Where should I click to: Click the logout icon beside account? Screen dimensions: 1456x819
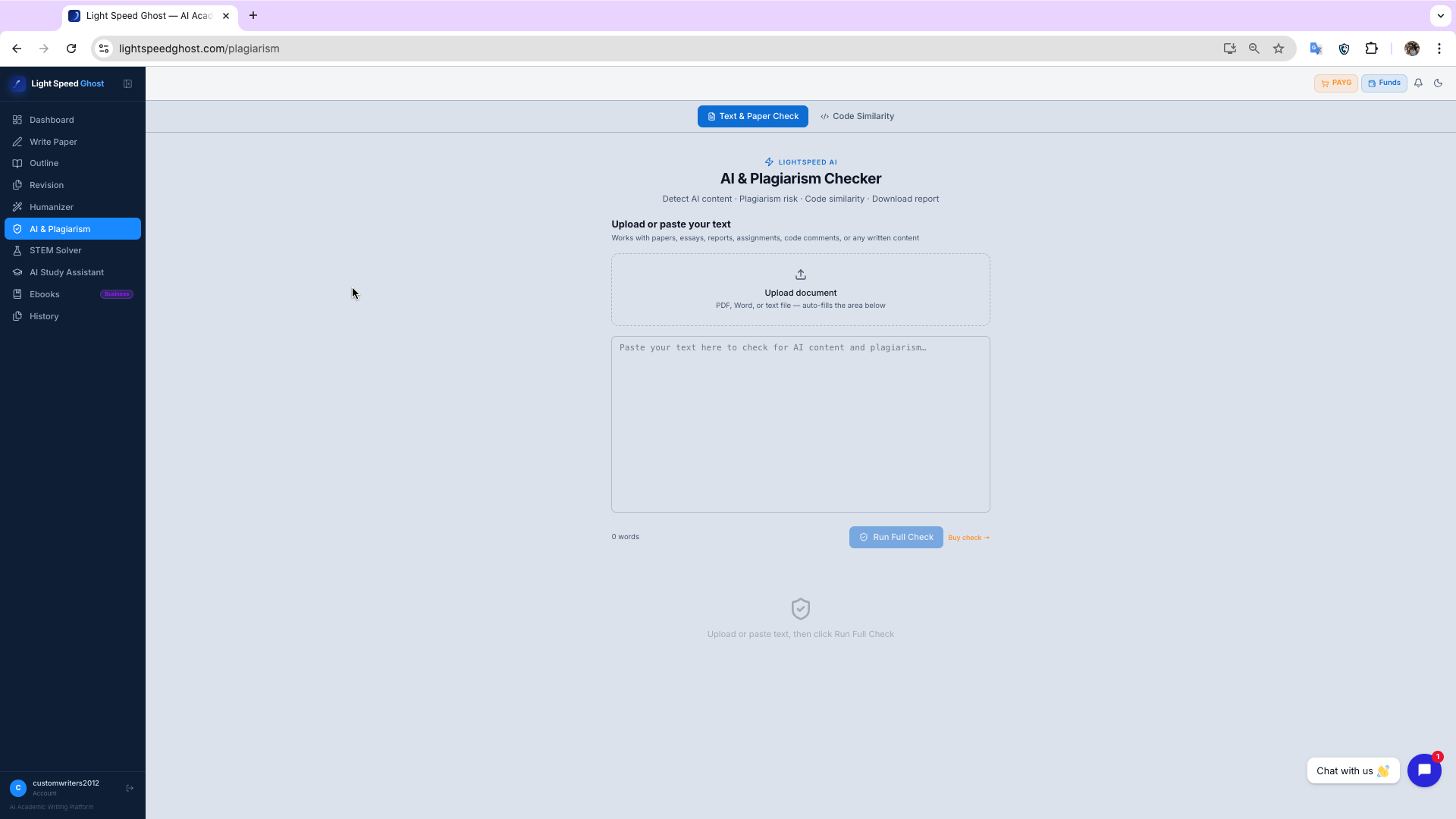(130, 788)
